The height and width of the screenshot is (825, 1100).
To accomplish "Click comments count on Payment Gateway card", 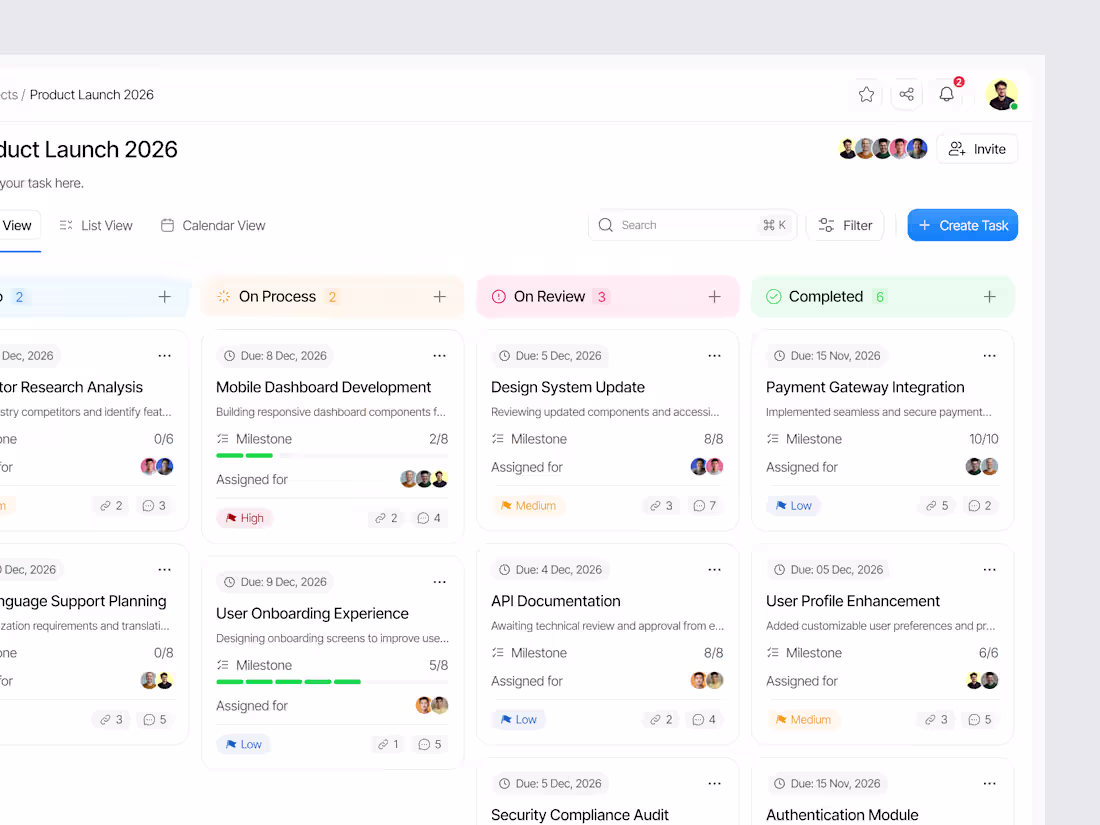I will pyautogui.click(x=979, y=505).
